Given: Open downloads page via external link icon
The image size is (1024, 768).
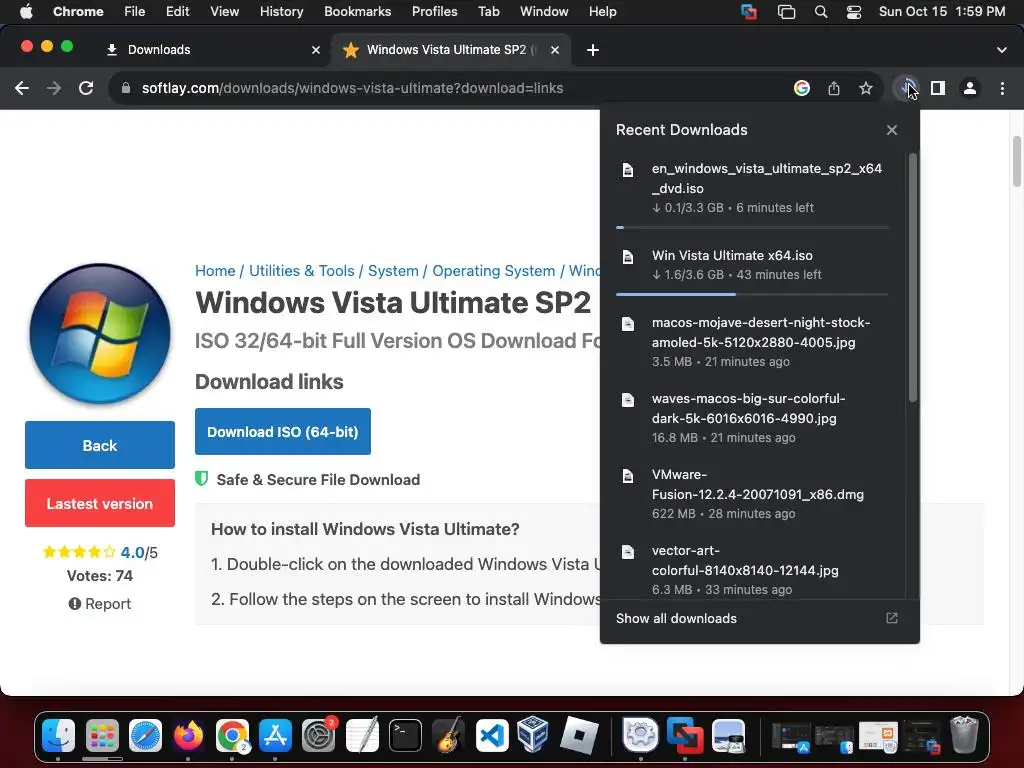Looking at the screenshot, I should 891,618.
